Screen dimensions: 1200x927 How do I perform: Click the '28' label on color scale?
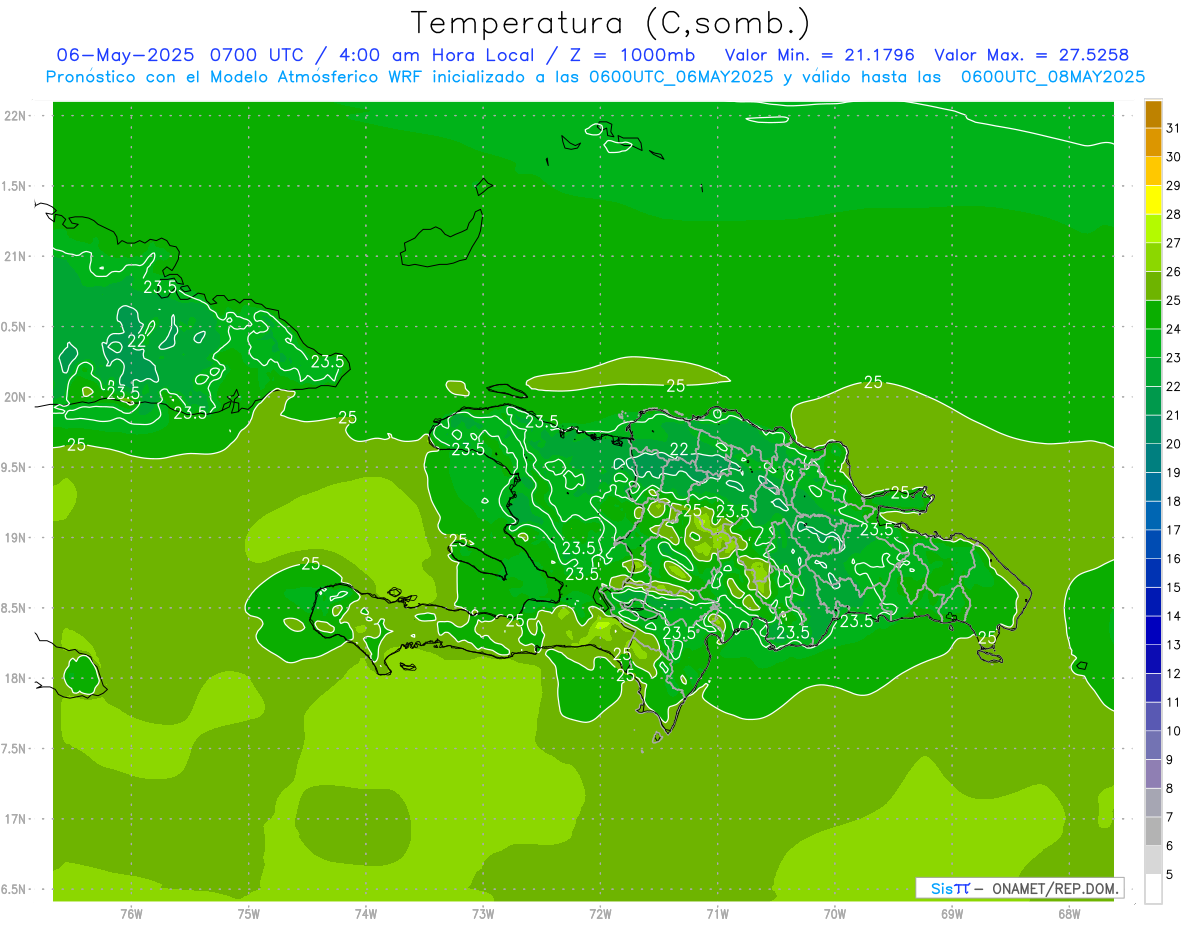pos(1174,214)
